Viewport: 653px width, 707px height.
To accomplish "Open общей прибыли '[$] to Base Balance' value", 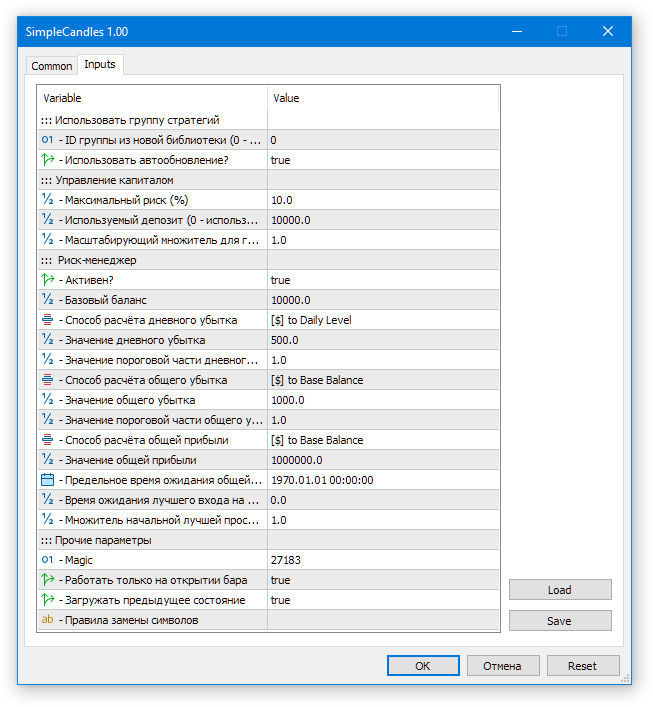I will [x=383, y=440].
